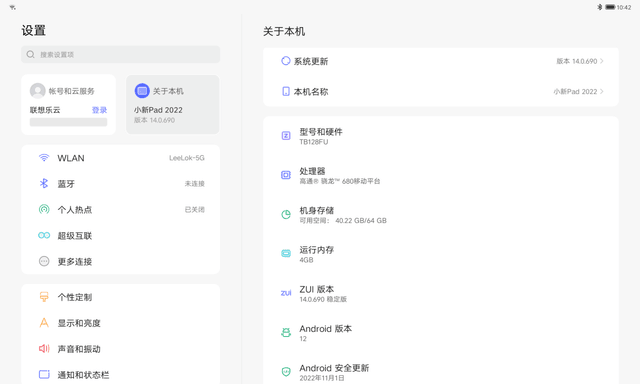Click the 运行内存 memory icon

tap(286, 253)
